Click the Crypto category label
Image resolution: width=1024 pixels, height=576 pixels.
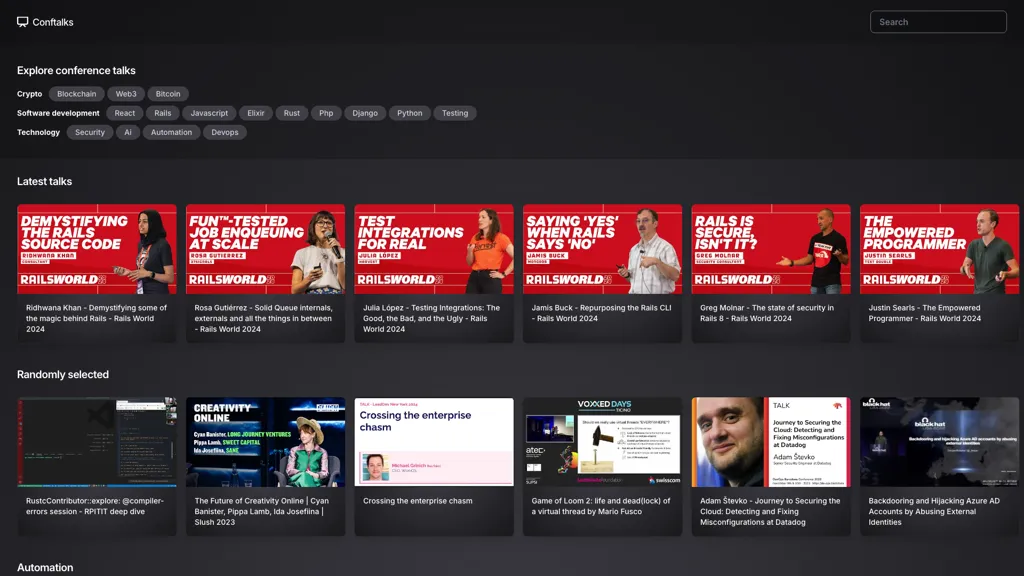tap(29, 94)
